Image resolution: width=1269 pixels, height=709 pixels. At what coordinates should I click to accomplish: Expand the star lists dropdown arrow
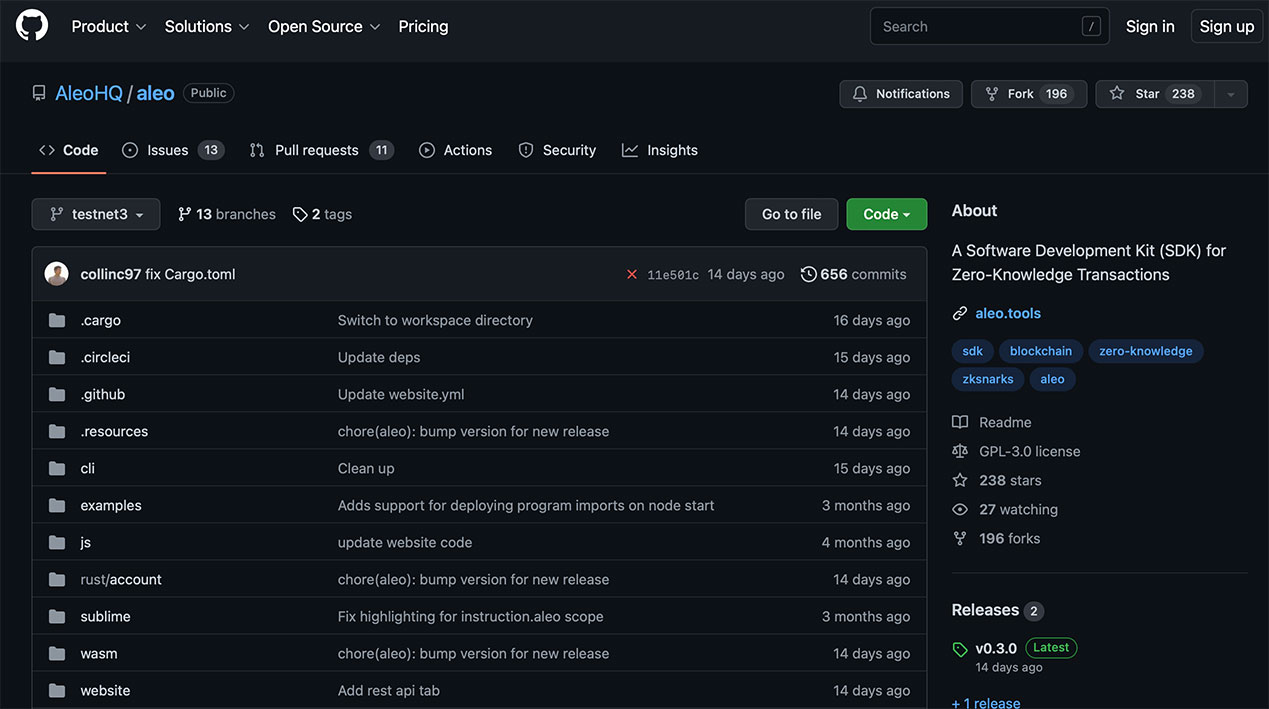point(1231,94)
